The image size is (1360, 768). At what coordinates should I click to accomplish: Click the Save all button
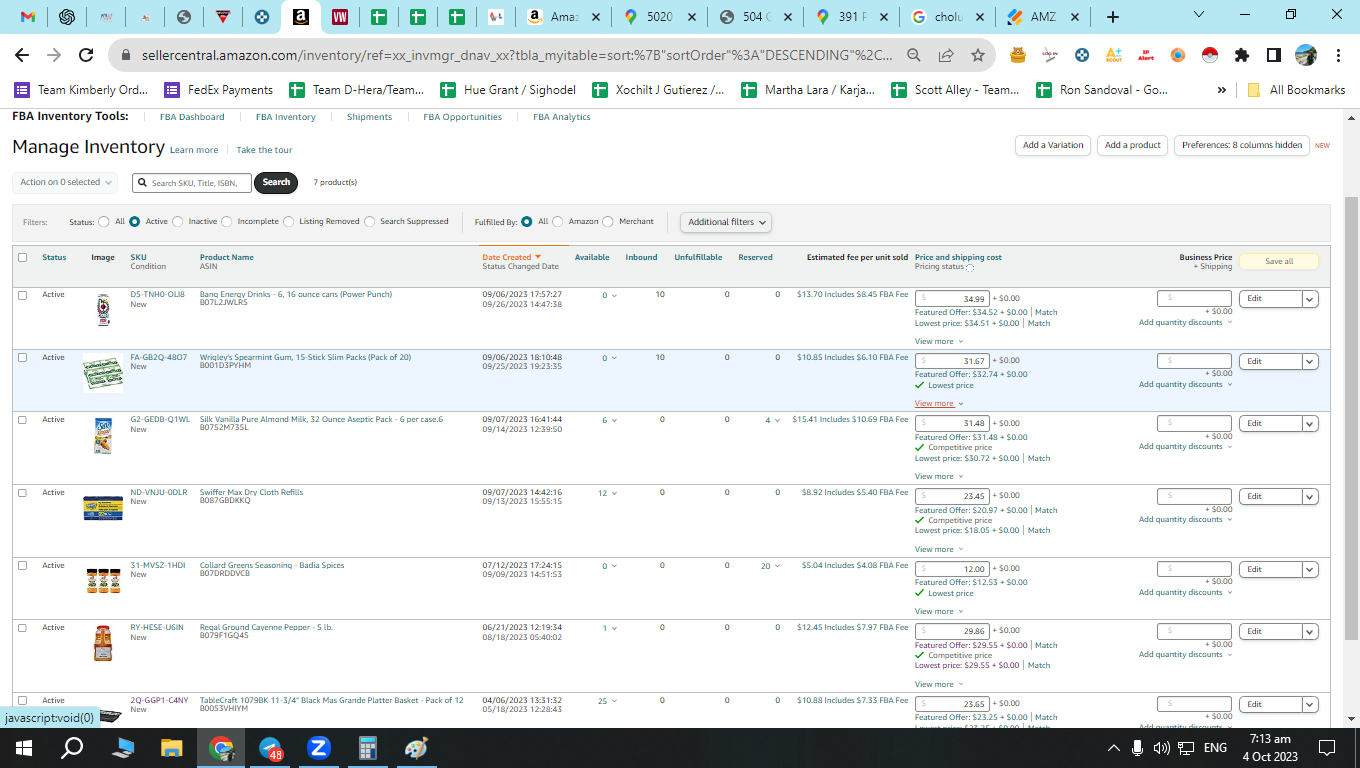pyautogui.click(x=1279, y=262)
